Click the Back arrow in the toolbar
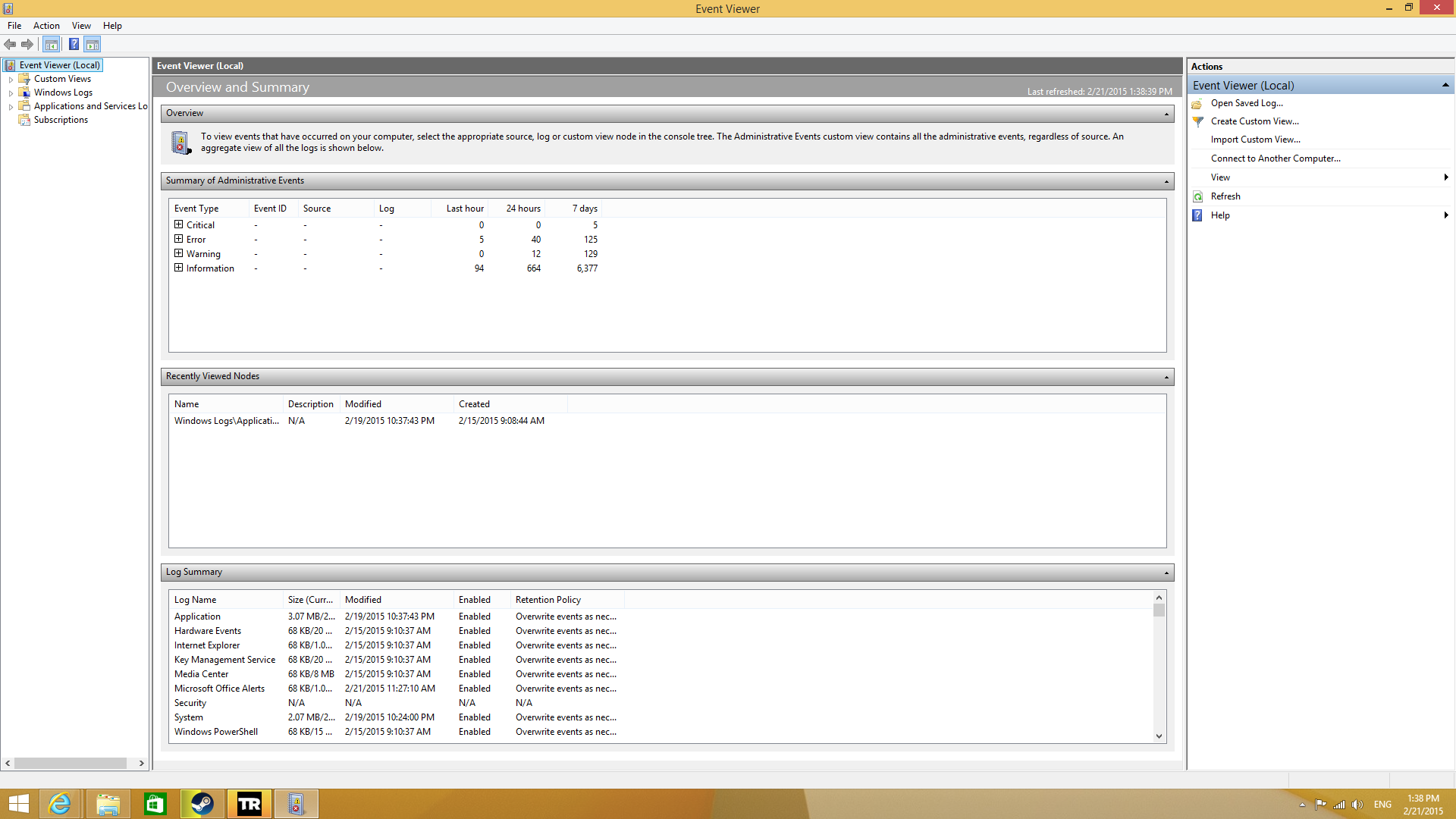Image resolution: width=1456 pixels, height=819 pixels. click(x=10, y=45)
